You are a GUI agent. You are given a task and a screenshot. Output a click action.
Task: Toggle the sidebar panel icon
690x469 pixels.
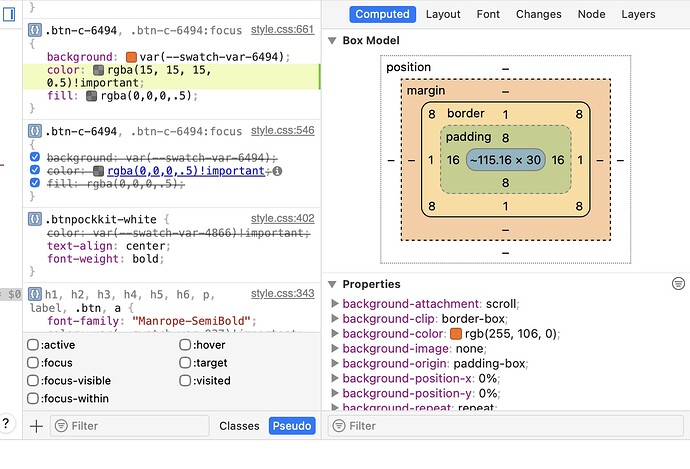pyautogui.click(x=9, y=14)
